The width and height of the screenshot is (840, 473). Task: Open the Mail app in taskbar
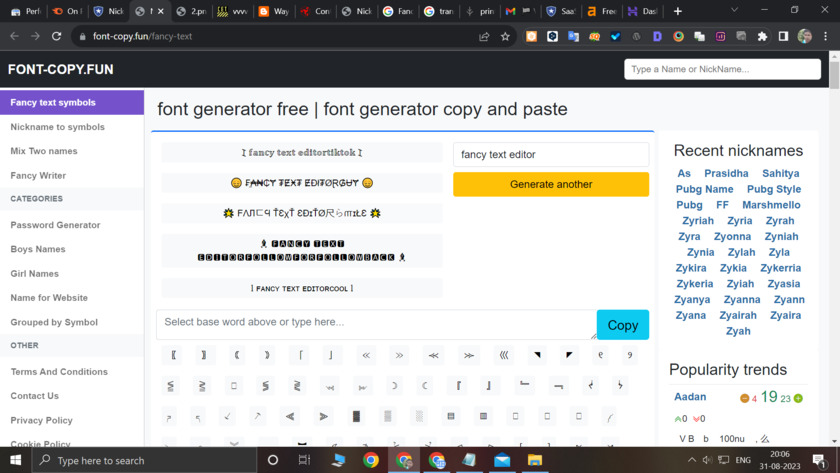(502, 460)
